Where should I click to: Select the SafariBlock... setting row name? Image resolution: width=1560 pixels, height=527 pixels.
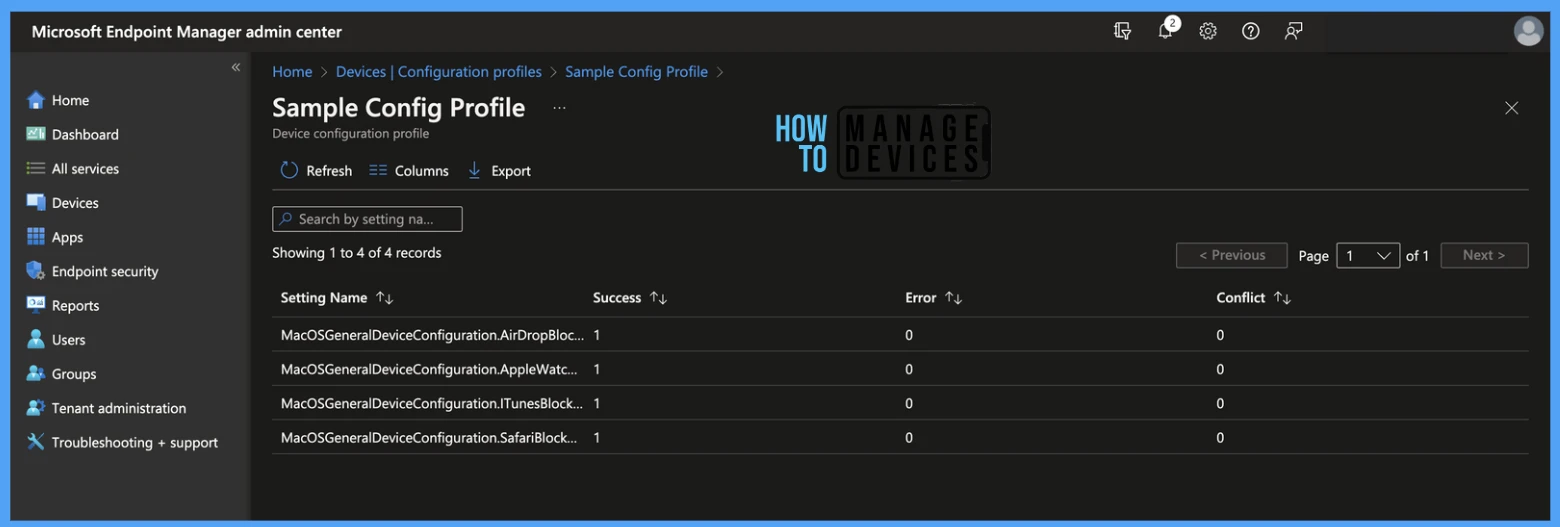[x=430, y=437]
